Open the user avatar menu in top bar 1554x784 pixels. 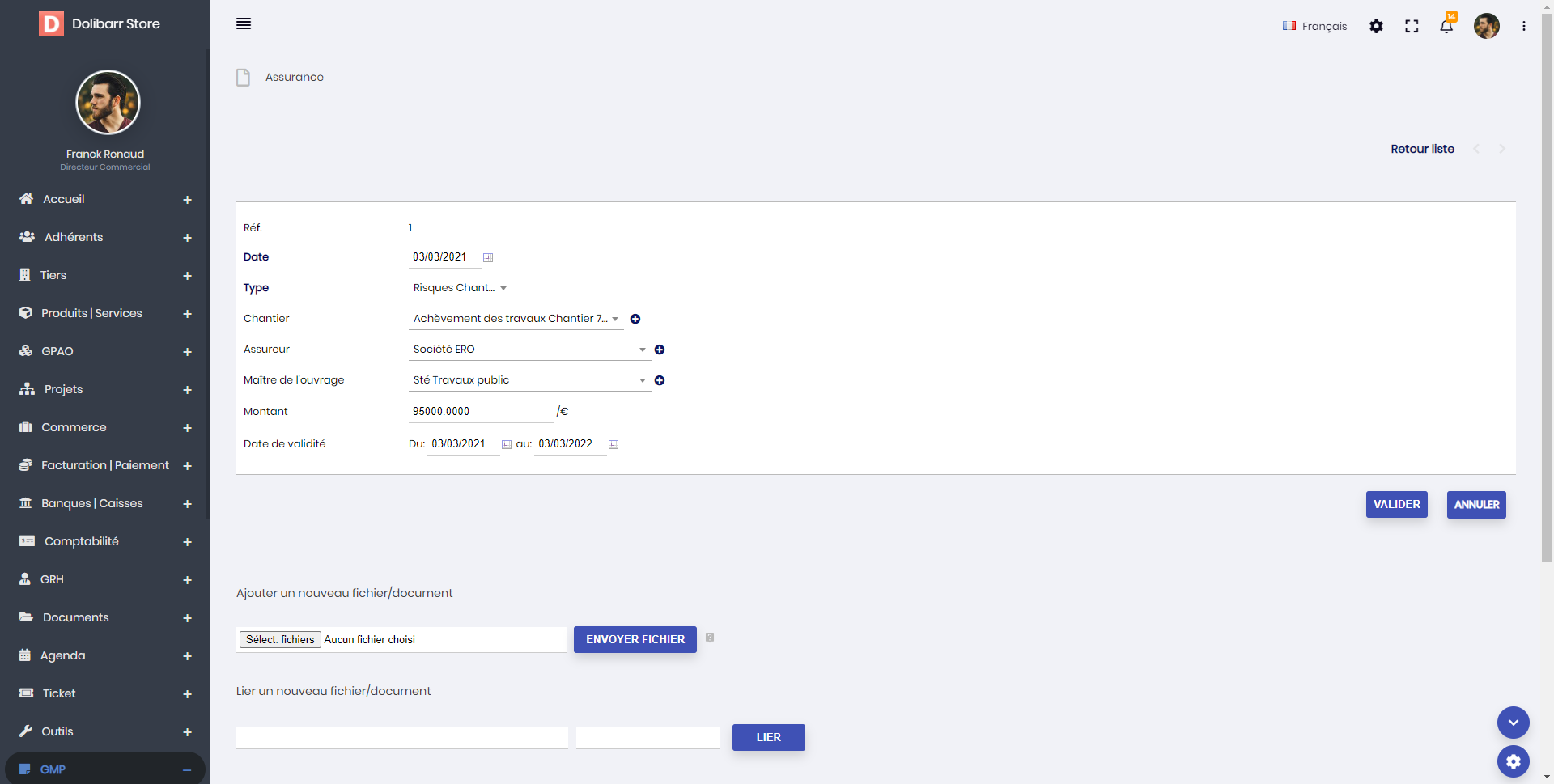pyautogui.click(x=1487, y=26)
